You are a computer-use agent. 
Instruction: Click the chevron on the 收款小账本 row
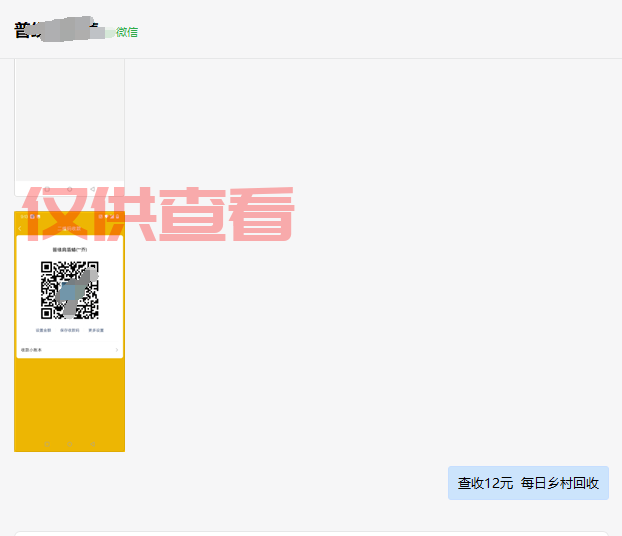(x=117, y=350)
